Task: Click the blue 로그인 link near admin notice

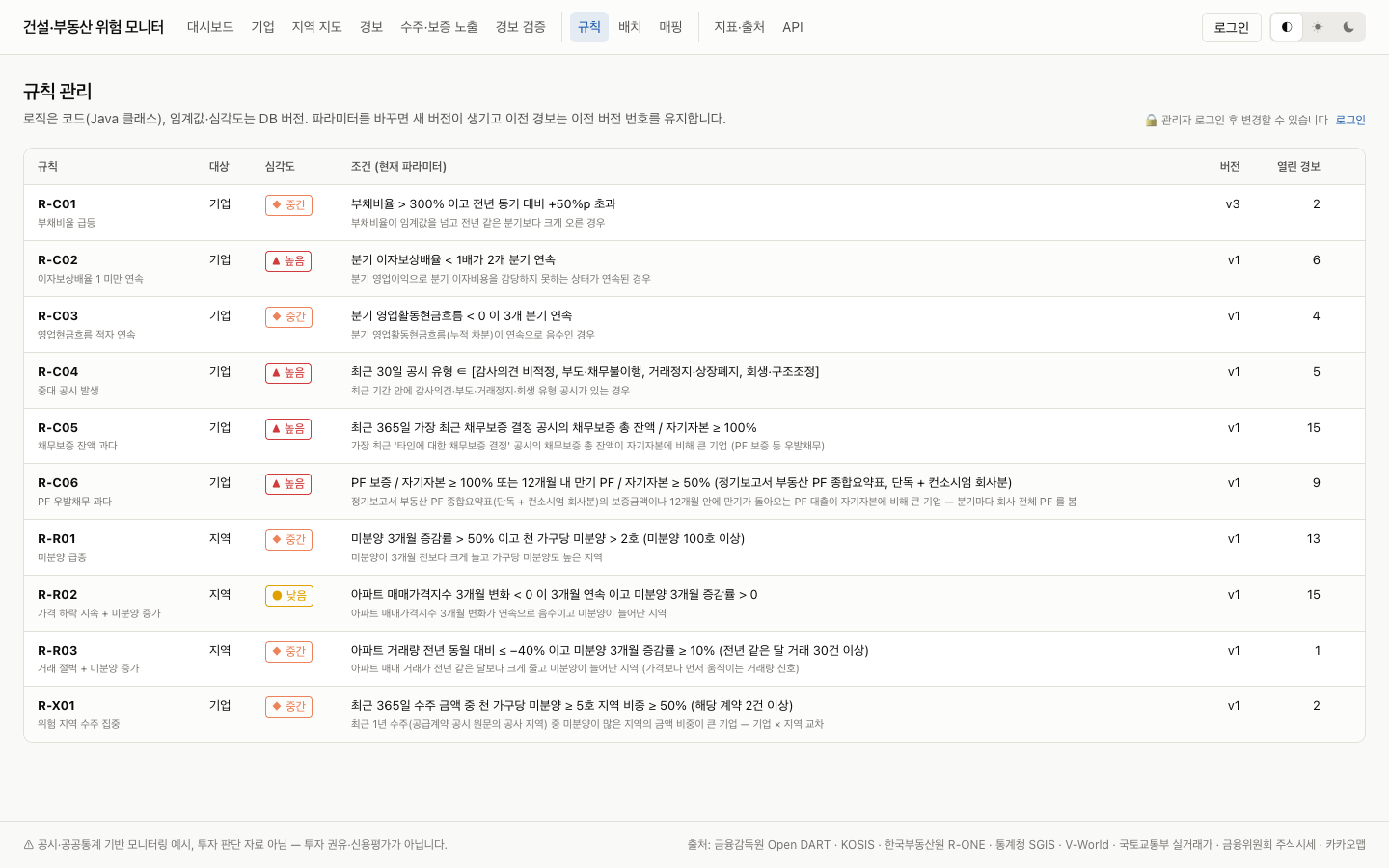Action: coord(1350,121)
